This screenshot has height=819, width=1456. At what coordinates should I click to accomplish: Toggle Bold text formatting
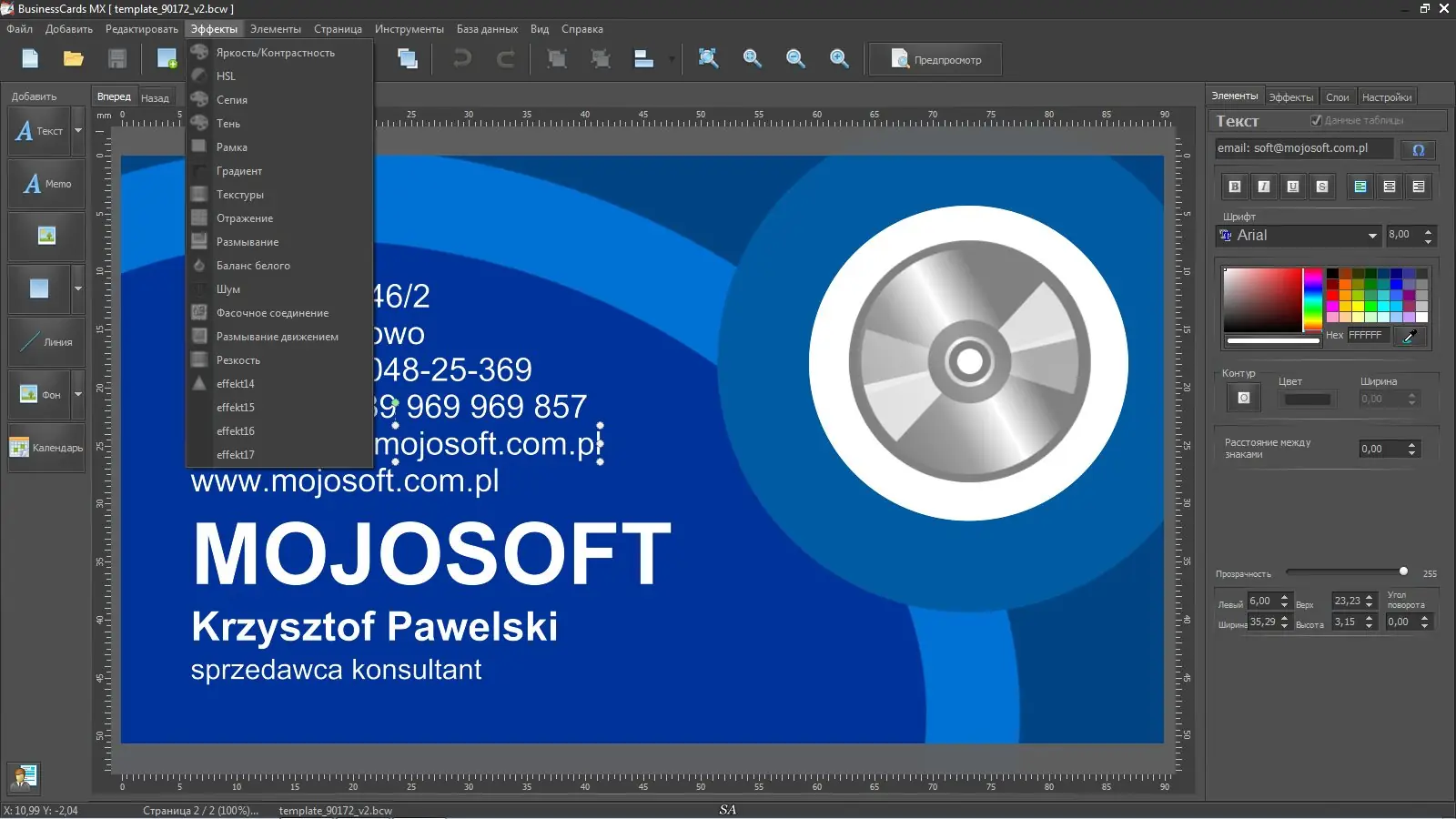tap(1235, 187)
